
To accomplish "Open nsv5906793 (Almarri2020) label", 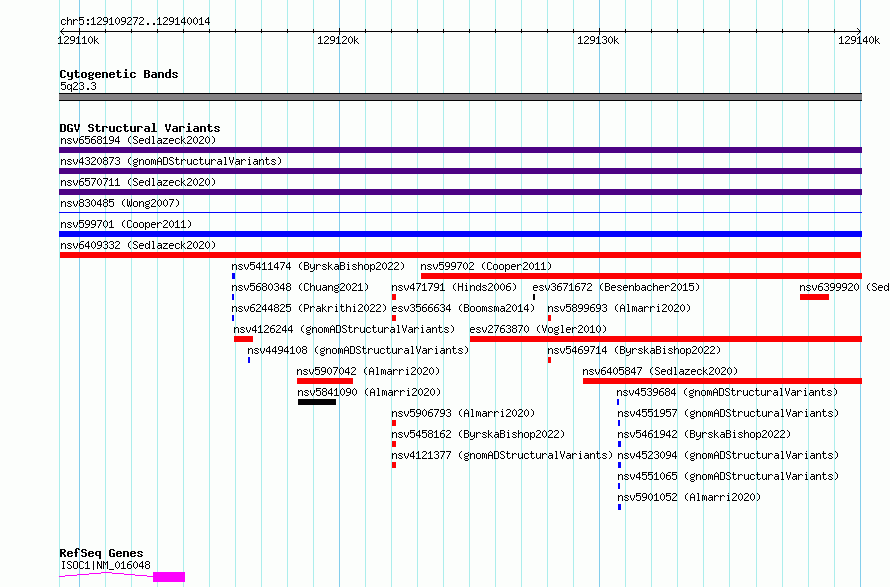I will [x=463, y=413].
